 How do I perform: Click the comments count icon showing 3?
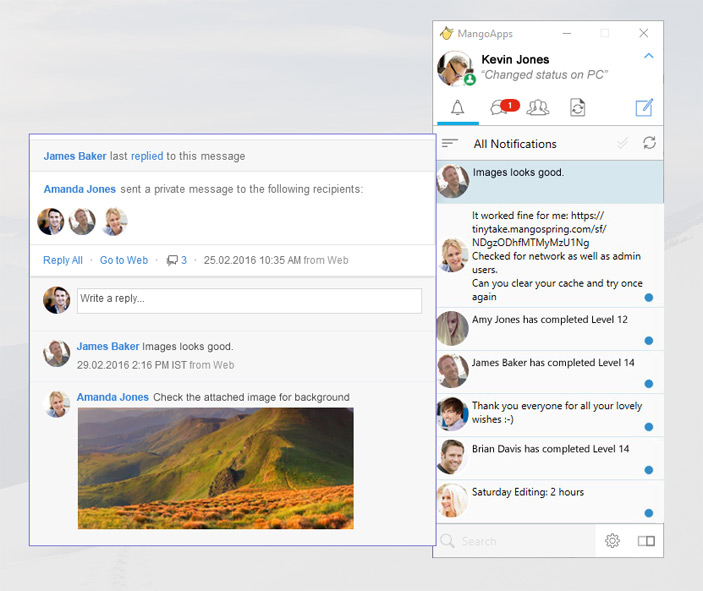point(177,260)
